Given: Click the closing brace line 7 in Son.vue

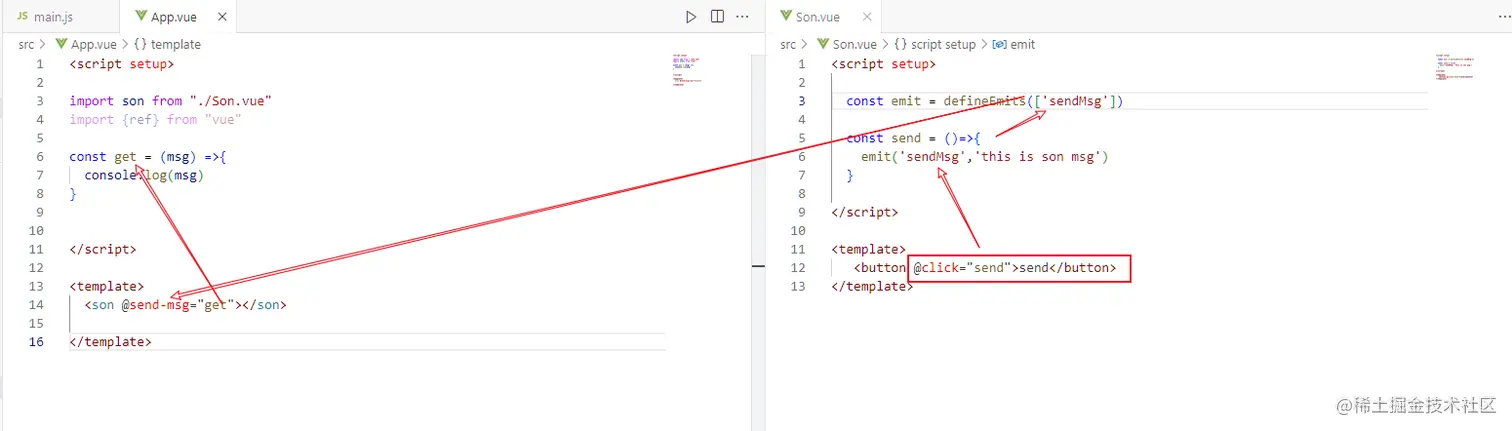Looking at the screenshot, I should (850, 175).
